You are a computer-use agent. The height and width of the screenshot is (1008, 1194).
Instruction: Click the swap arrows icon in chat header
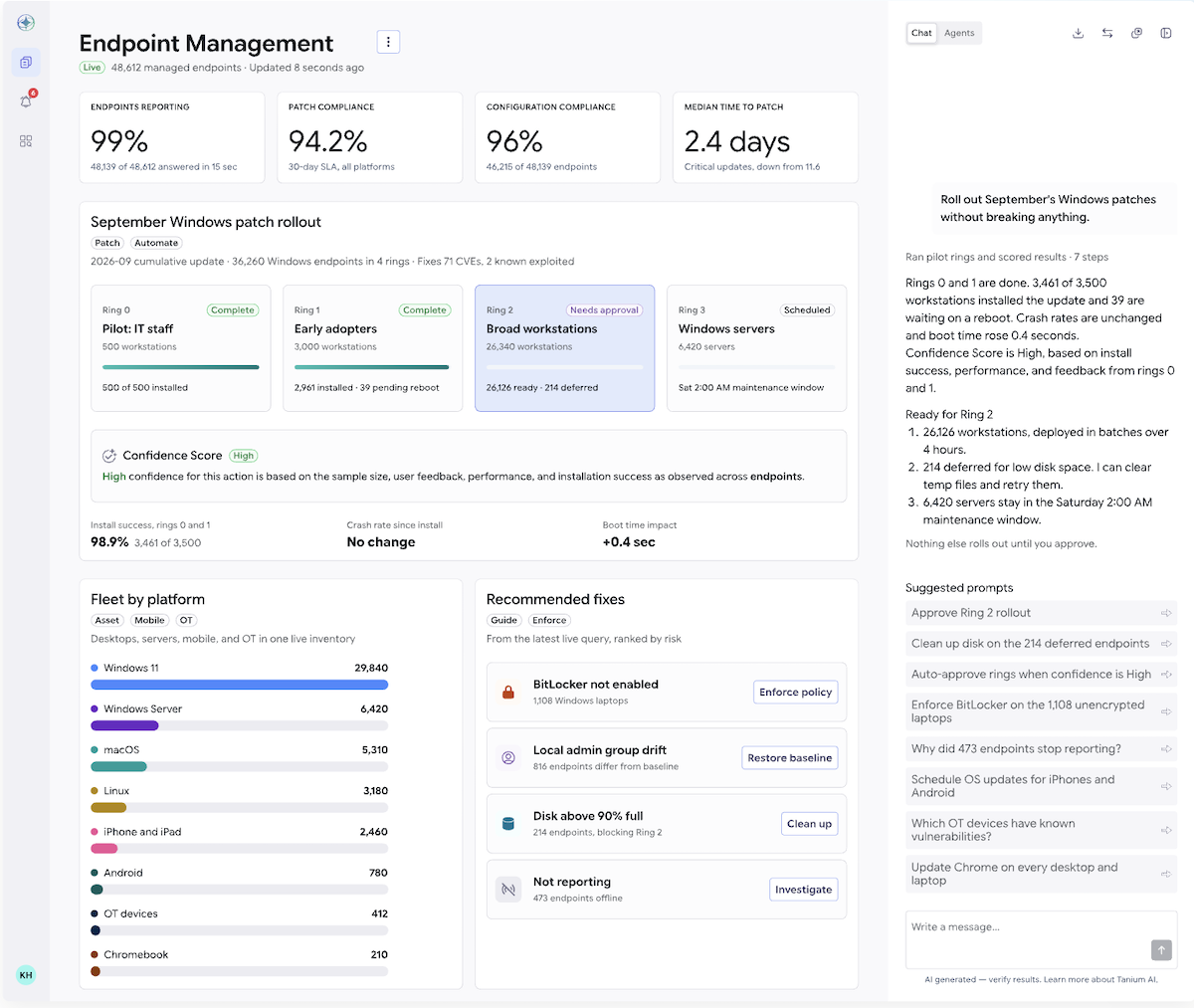coord(1107,33)
